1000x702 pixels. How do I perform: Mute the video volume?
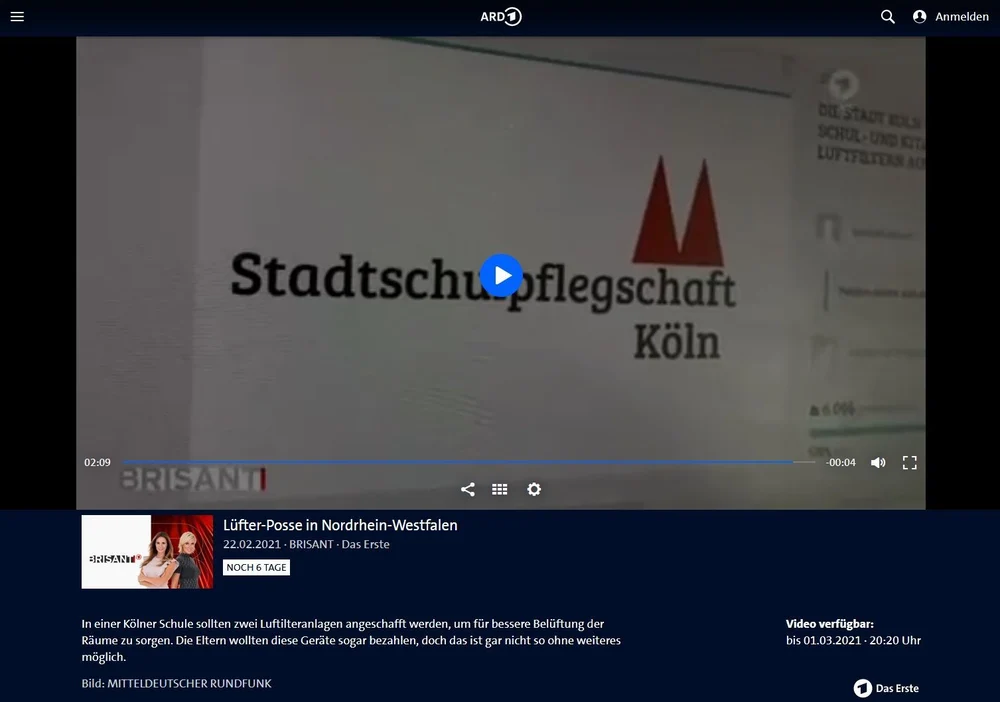tap(878, 462)
